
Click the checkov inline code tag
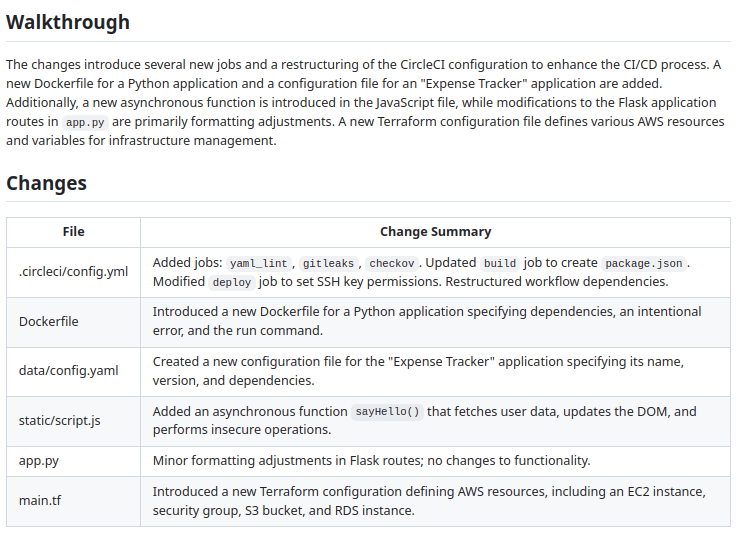pos(390,263)
